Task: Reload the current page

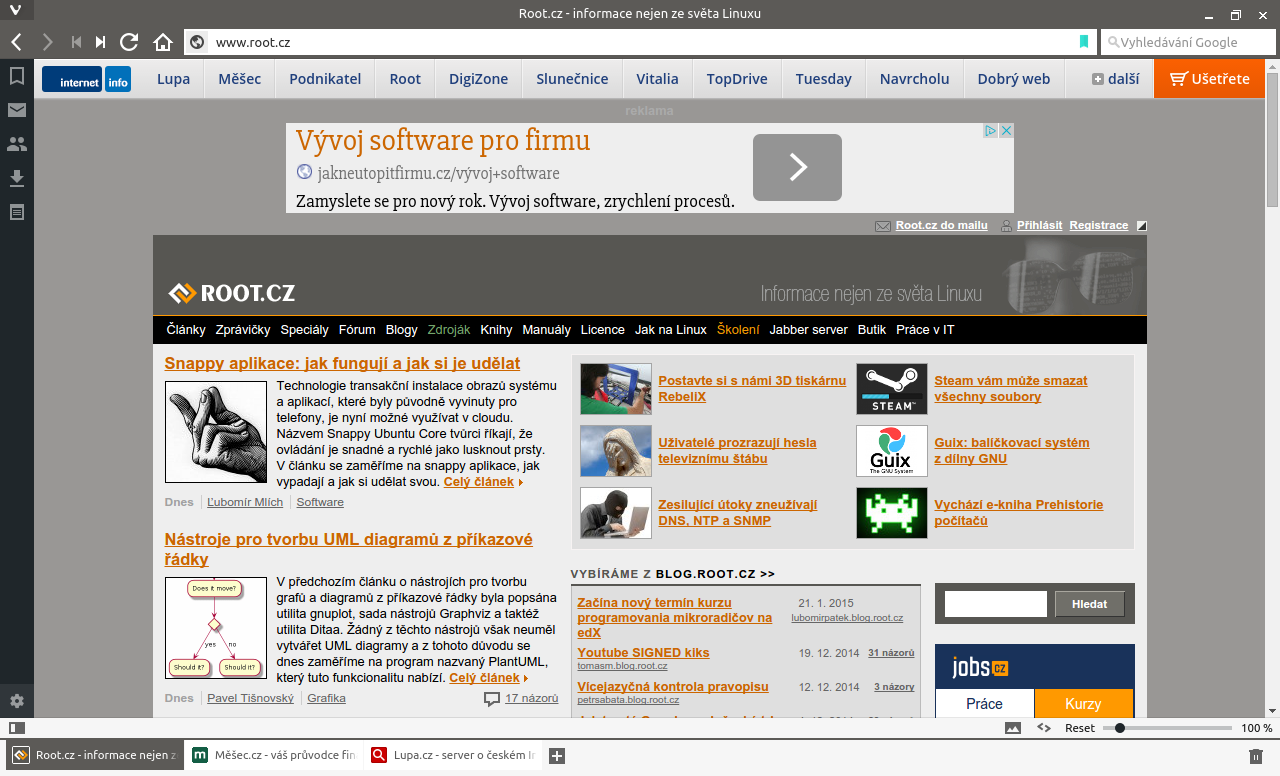Action: [x=129, y=42]
